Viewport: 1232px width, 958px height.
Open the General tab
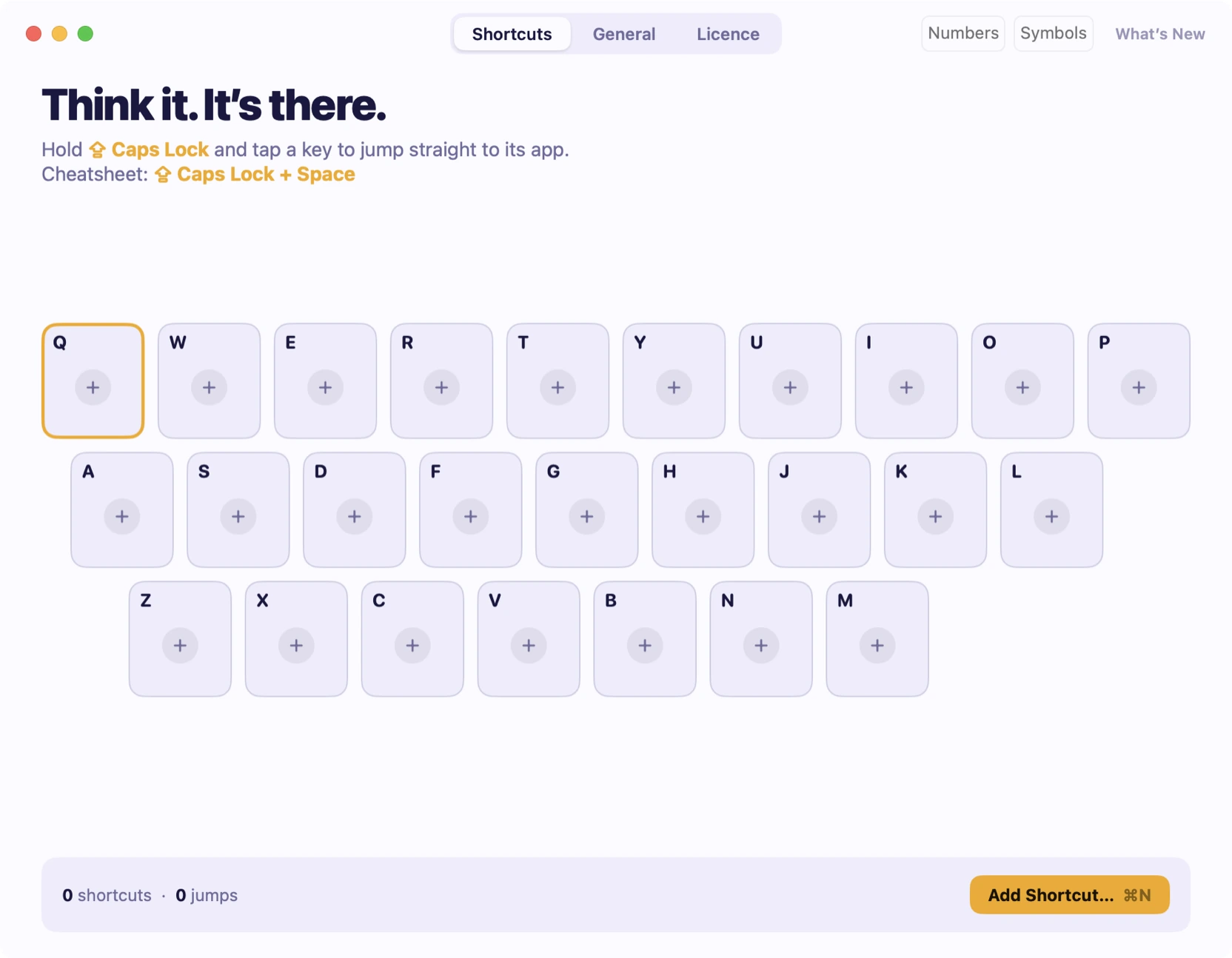624,34
